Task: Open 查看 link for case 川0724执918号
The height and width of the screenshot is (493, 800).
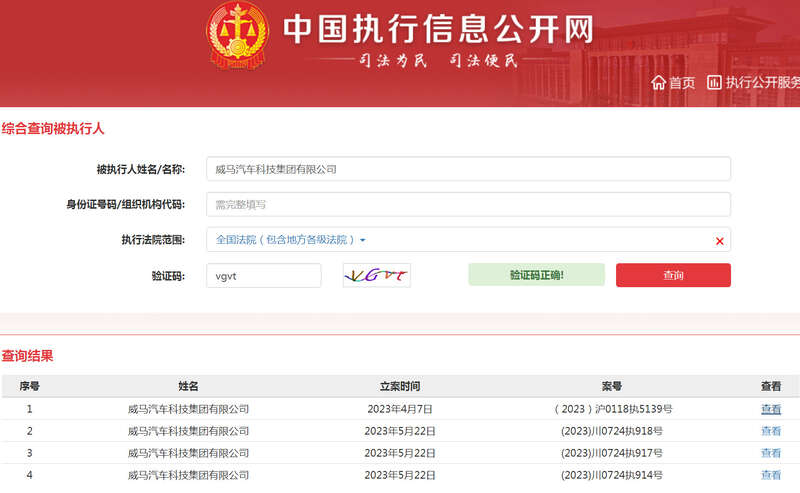Action: tap(770, 431)
